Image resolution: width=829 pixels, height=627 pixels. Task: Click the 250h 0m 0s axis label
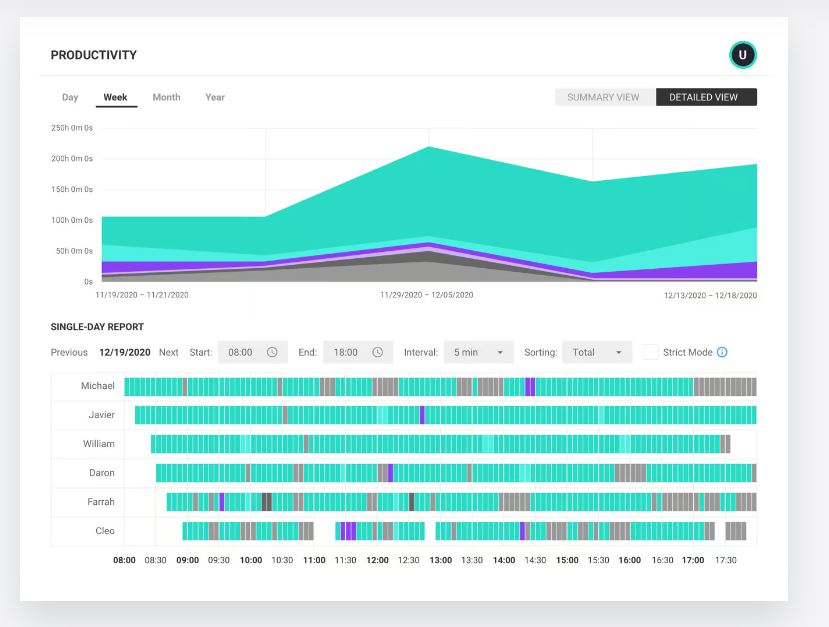(72, 128)
